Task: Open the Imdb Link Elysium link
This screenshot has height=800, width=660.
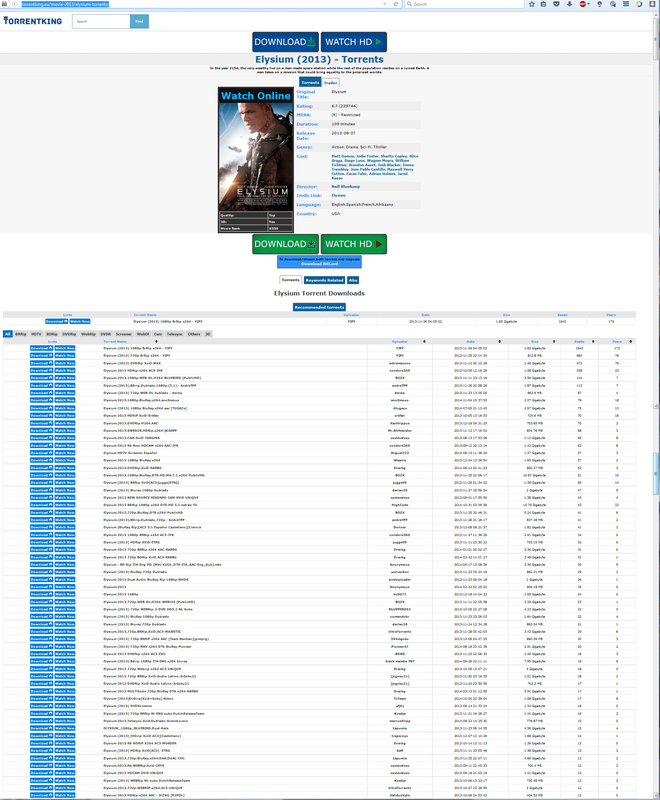Action: [x=339, y=195]
